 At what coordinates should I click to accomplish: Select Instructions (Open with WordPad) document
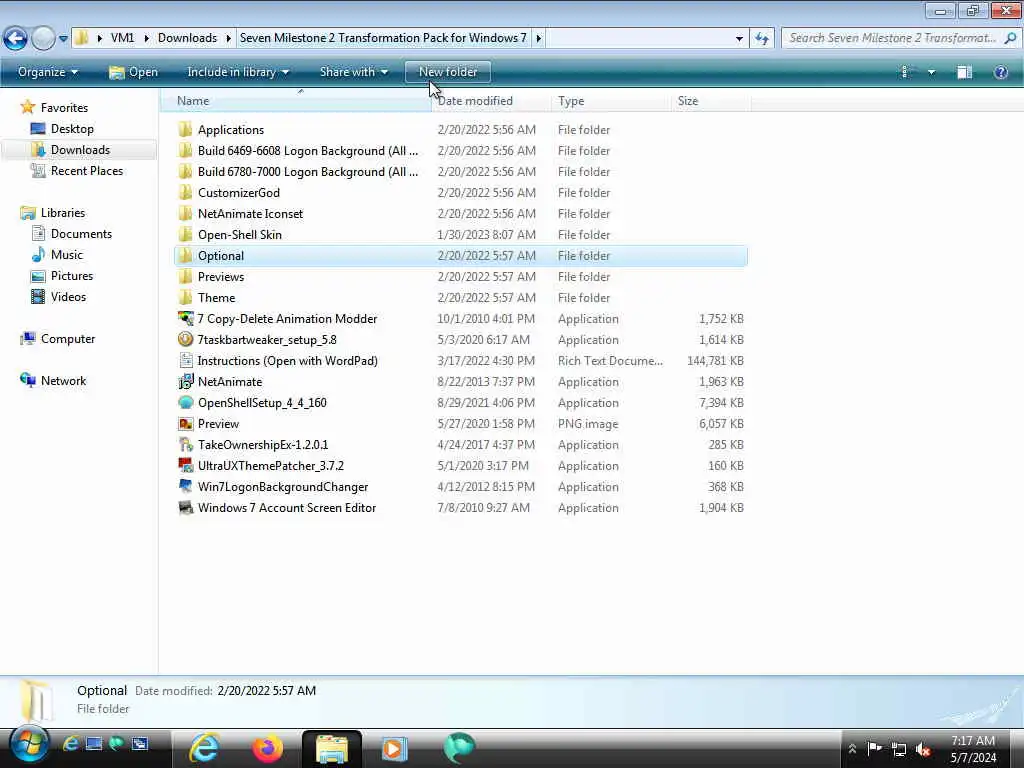pos(461,360)
